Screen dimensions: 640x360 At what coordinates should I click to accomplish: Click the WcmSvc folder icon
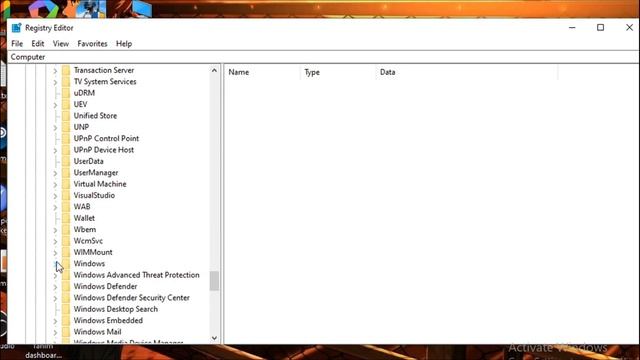point(66,241)
